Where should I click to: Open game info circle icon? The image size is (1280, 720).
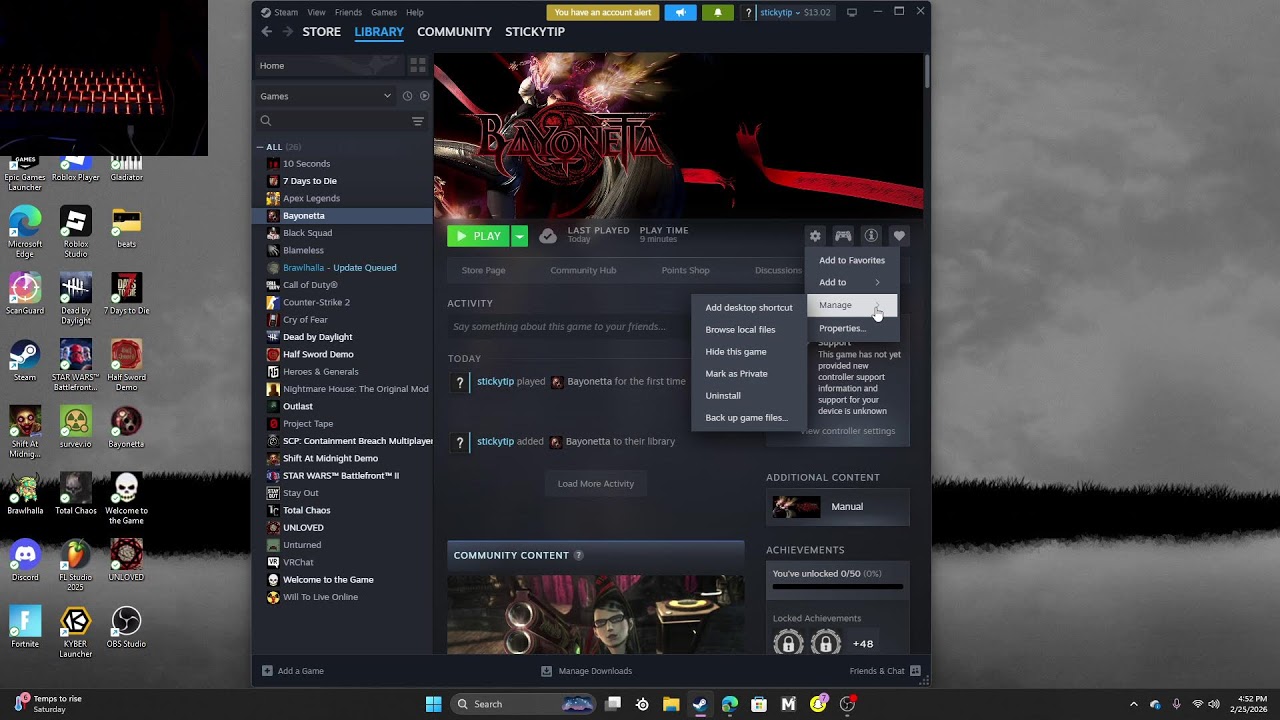(871, 236)
